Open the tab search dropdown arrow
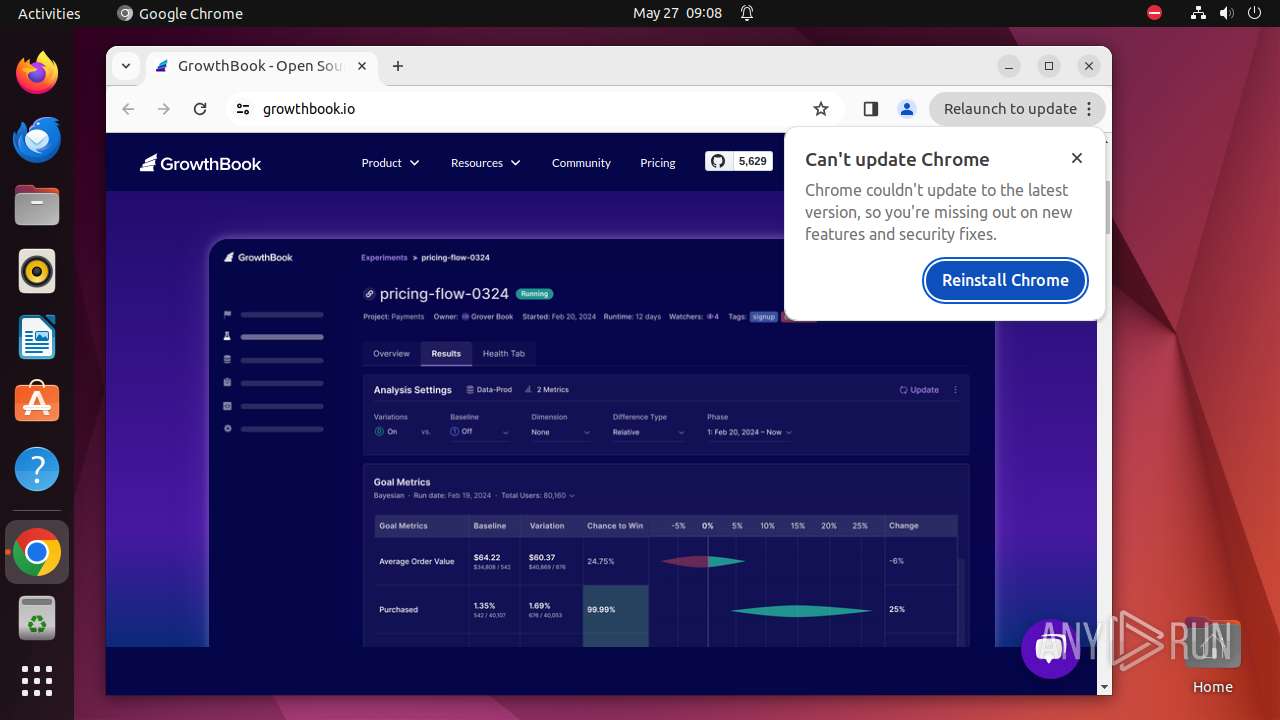The image size is (1280, 720). coord(125,66)
